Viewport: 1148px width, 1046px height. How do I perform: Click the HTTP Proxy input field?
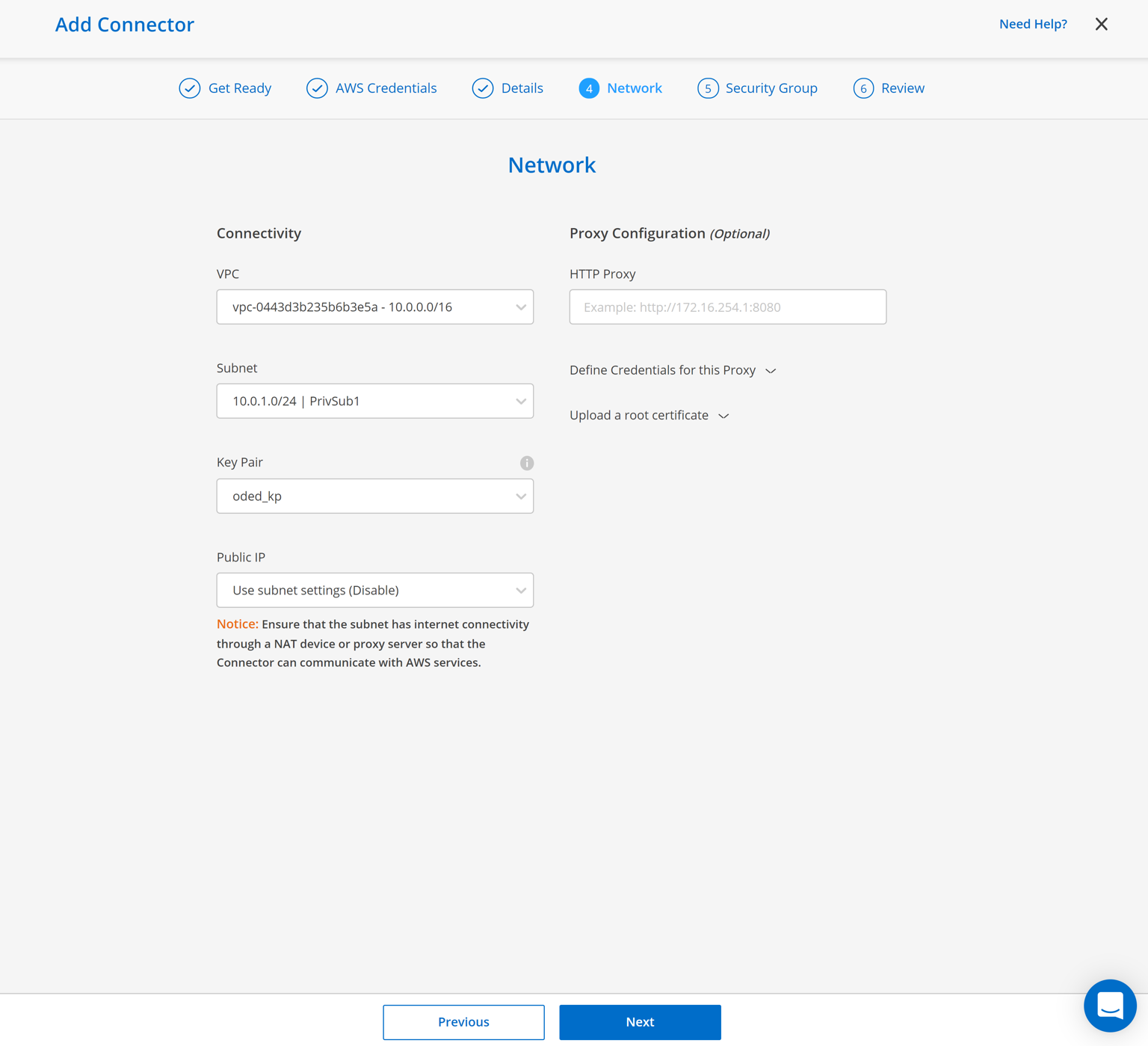click(x=727, y=307)
